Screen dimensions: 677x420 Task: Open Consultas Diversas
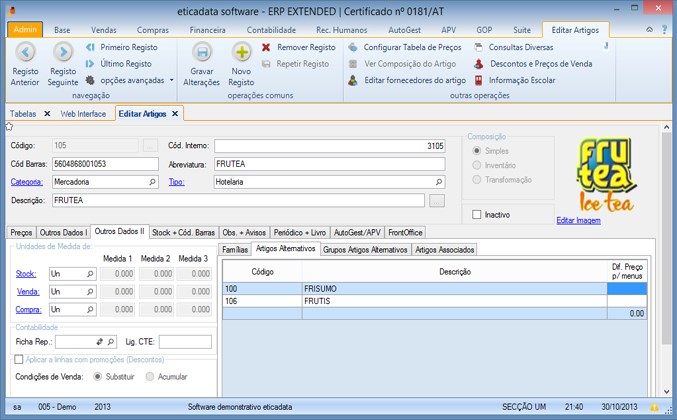pos(520,47)
